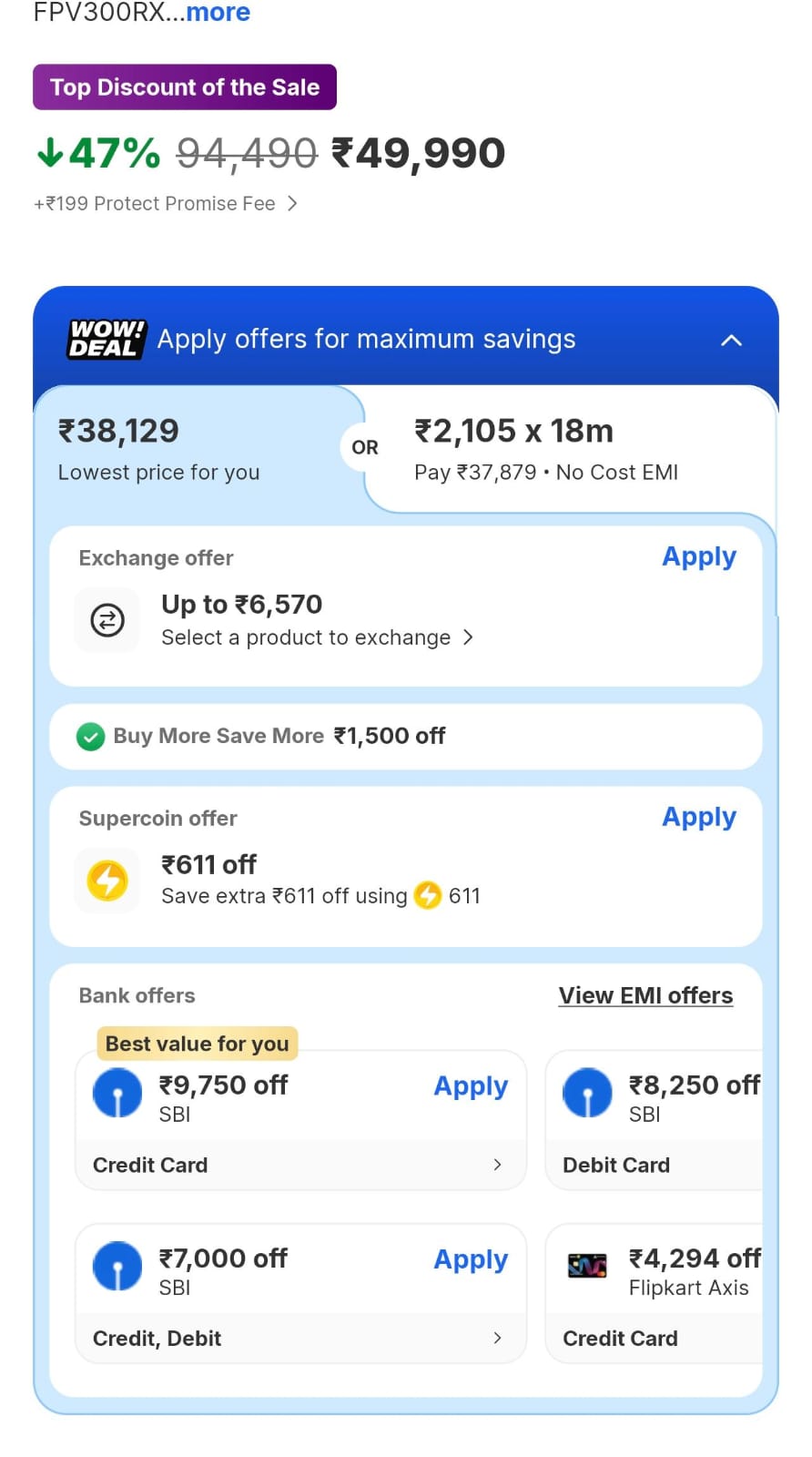Image resolution: width=812 pixels, height=1457 pixels.
Task: Open the Credit, Debit offer details chevron
Action: (x=497, y=1338)
